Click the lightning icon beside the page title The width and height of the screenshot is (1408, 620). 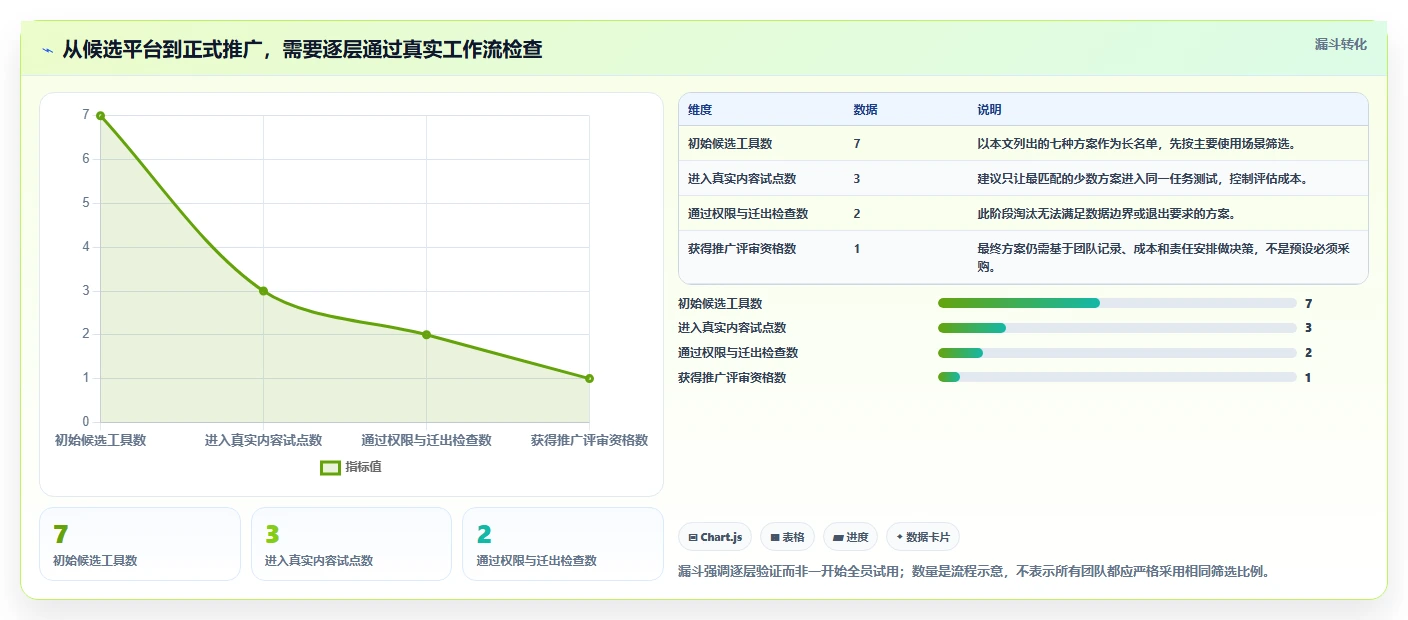pos(47,50)
